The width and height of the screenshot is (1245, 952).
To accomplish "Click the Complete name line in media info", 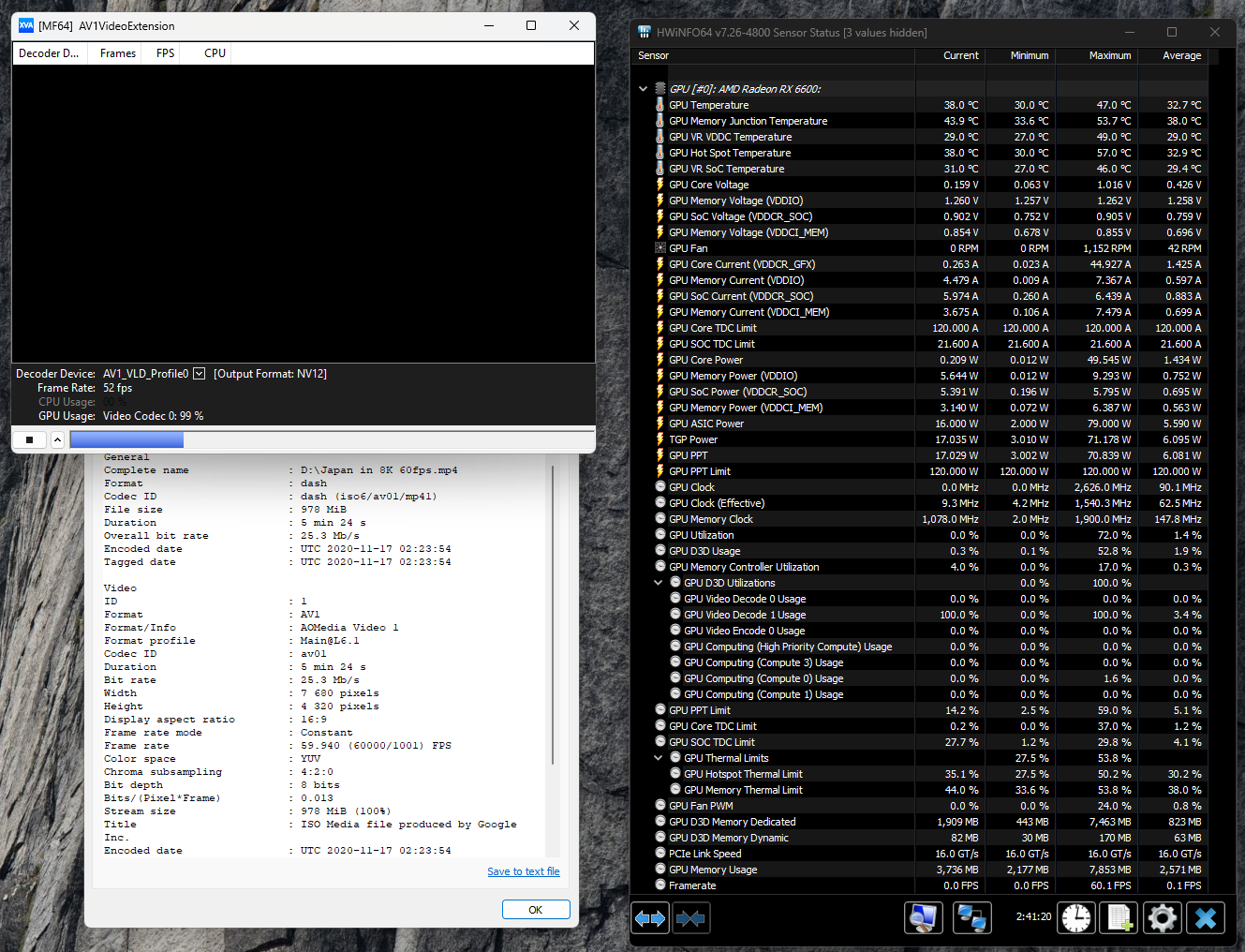I will (281, 470).
